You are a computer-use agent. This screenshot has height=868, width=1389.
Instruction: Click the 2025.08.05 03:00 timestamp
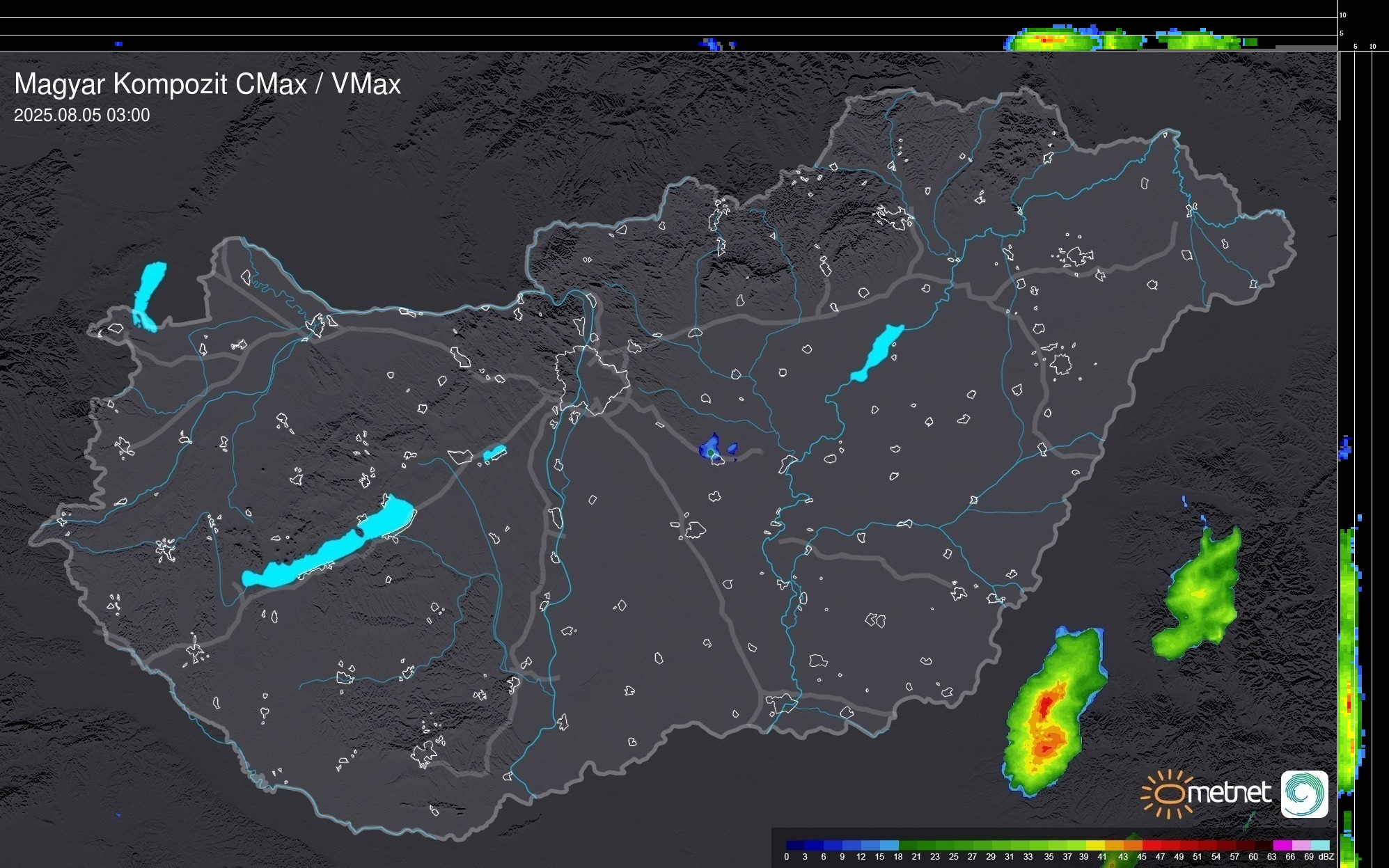tap(81, 116)
